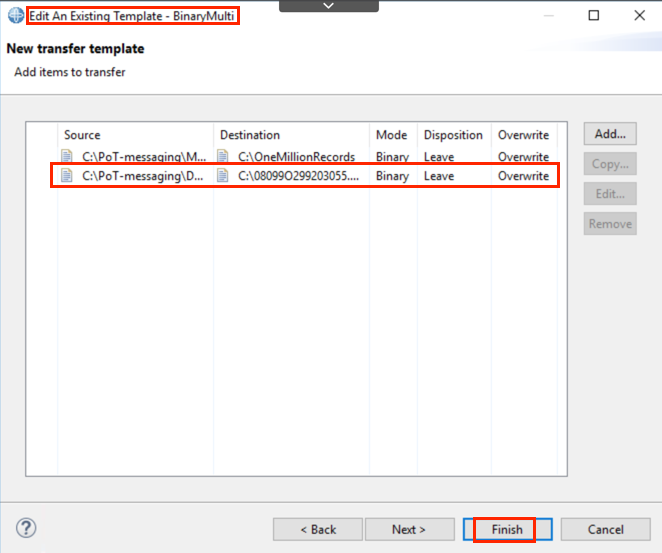Click Binary mode in OneMillionRecords row

(x=393, y=157)
